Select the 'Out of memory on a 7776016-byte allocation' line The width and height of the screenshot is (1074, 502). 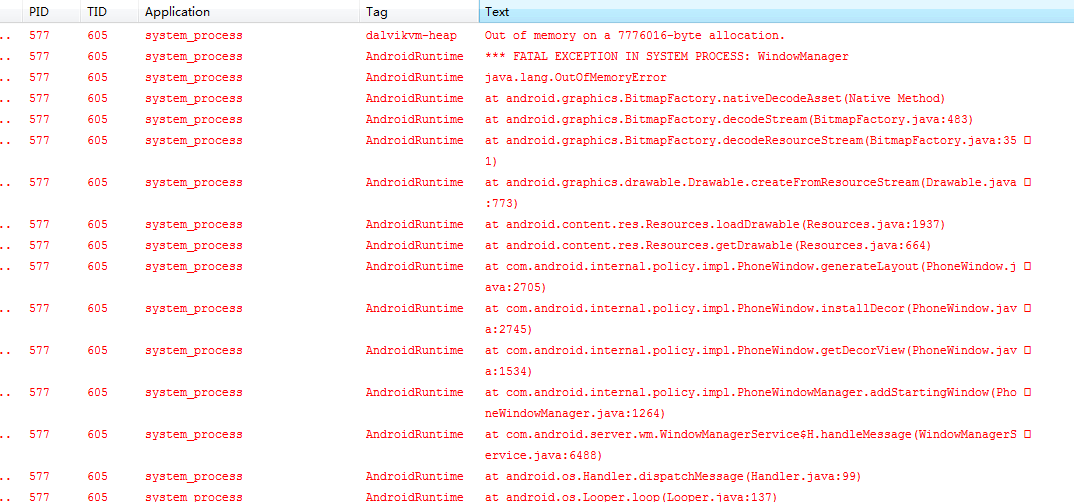click(x=634, y=36)
